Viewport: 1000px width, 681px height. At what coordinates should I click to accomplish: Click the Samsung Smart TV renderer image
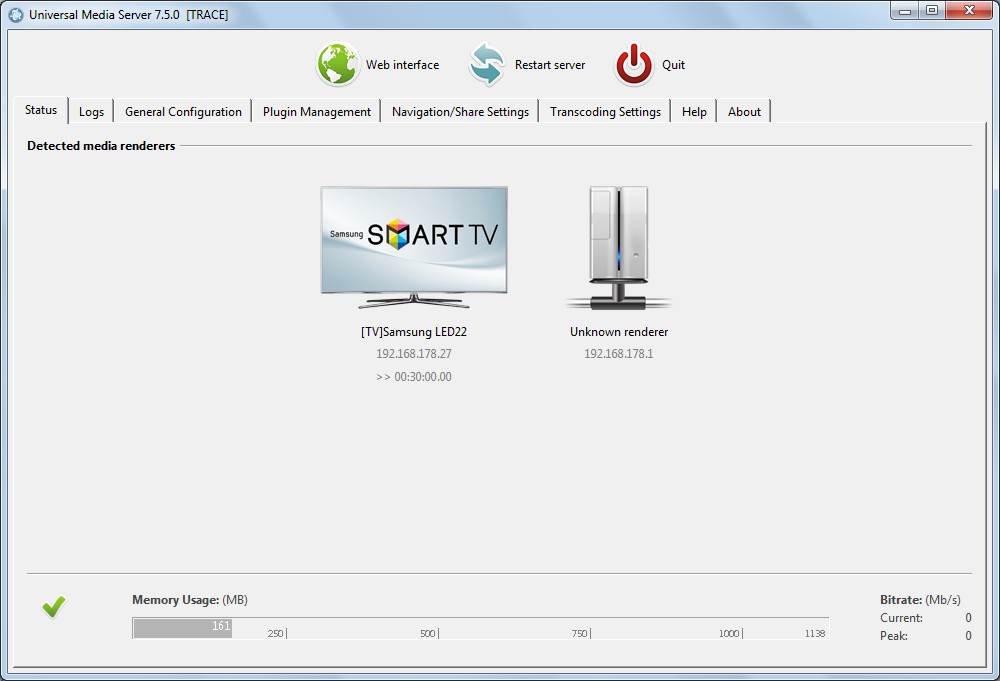tap(414, 247)
